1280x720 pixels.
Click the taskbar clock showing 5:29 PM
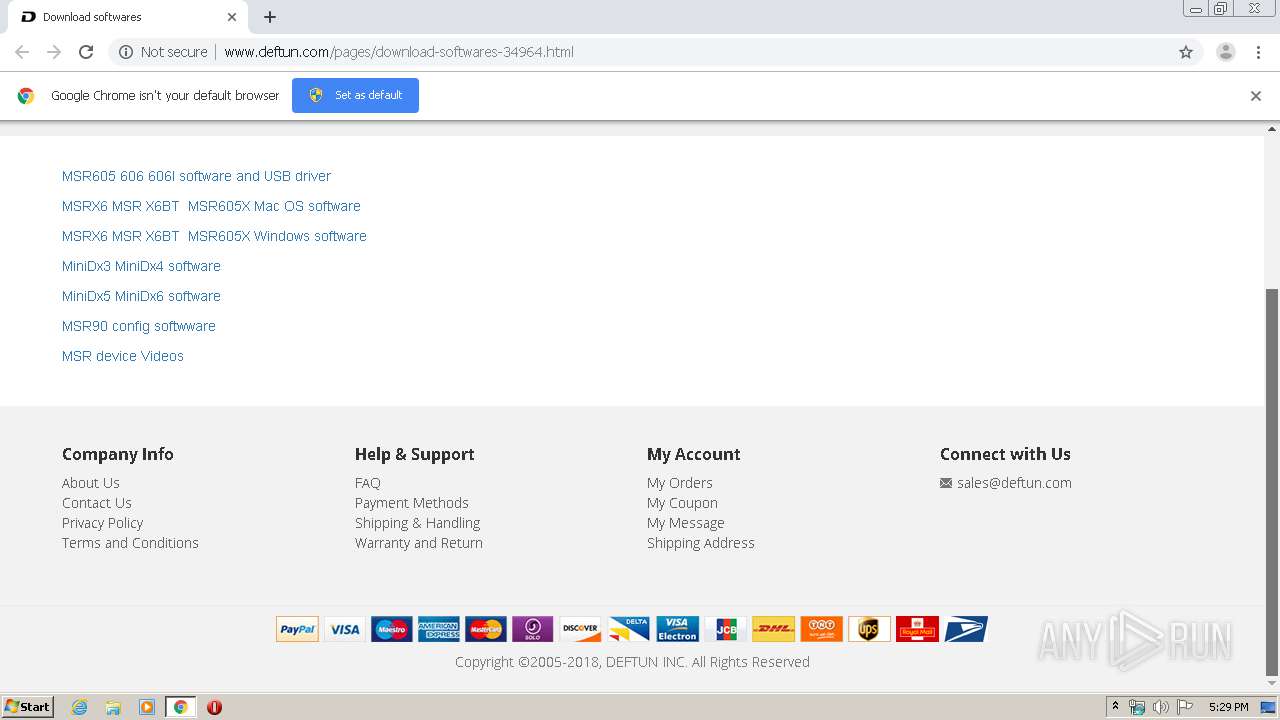(1228, 707)
